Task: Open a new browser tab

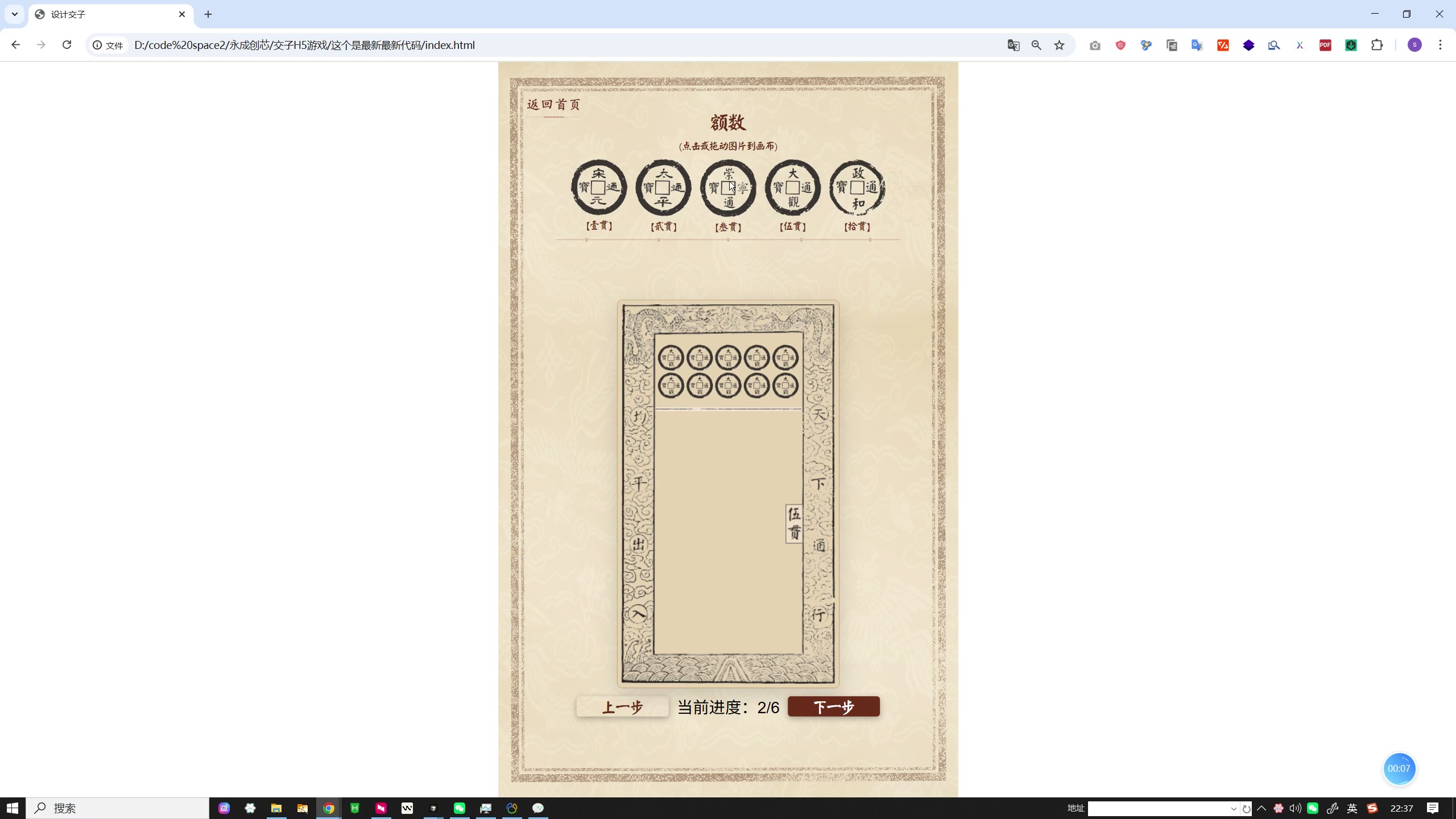Action: (208, 14)
